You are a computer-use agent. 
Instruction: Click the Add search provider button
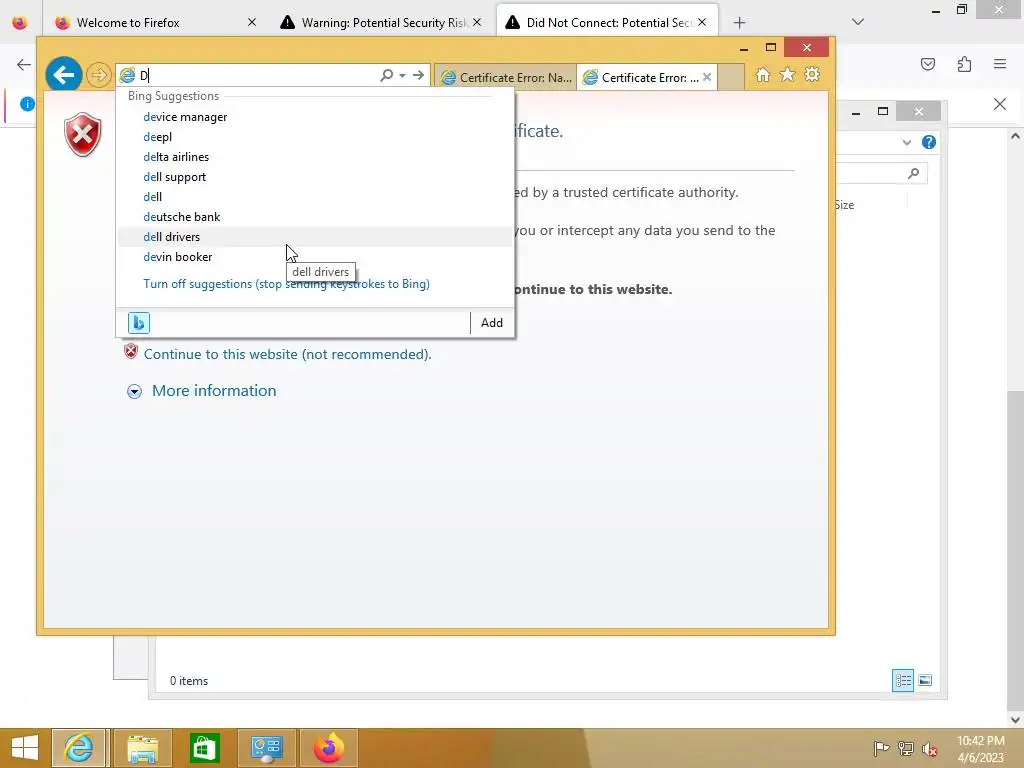click(492, 323)
